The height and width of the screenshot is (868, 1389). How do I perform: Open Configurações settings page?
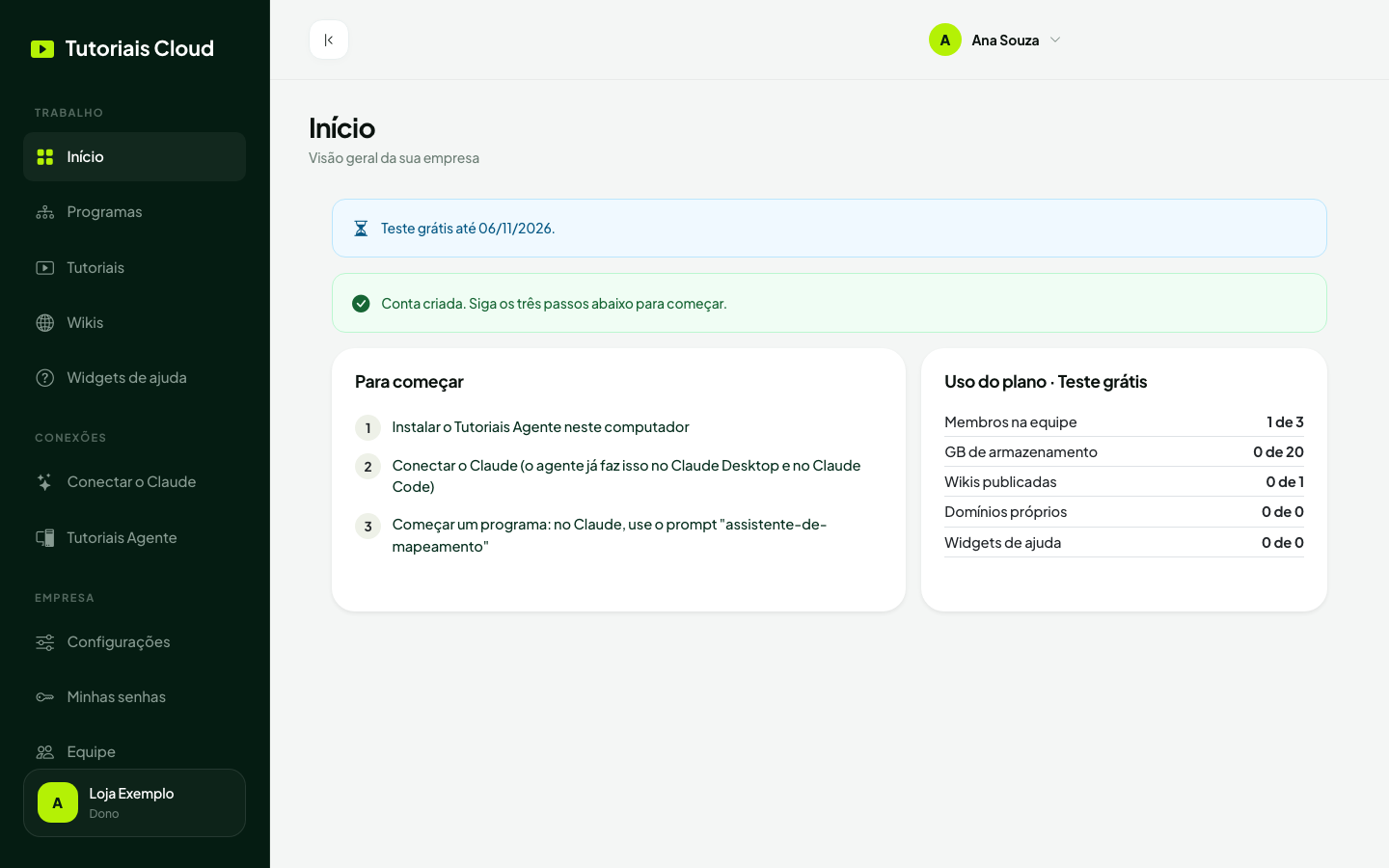click(134, 642)
